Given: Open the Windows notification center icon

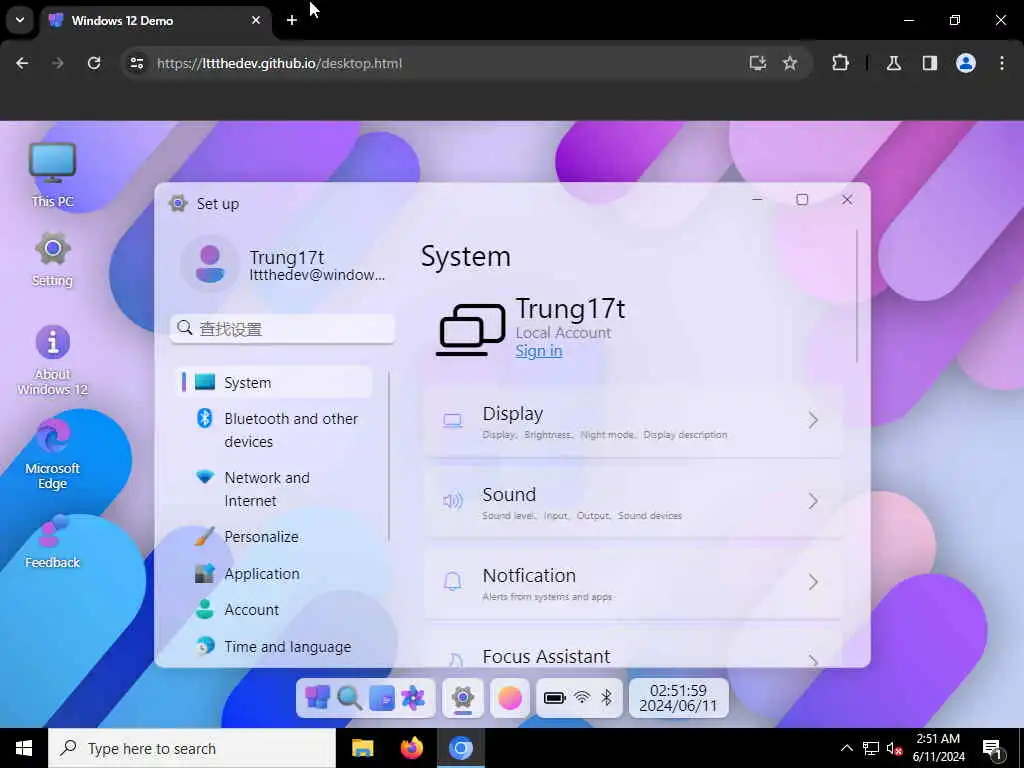Looking at the screenshot, I should pyautogui.click(x=992, y=750).
